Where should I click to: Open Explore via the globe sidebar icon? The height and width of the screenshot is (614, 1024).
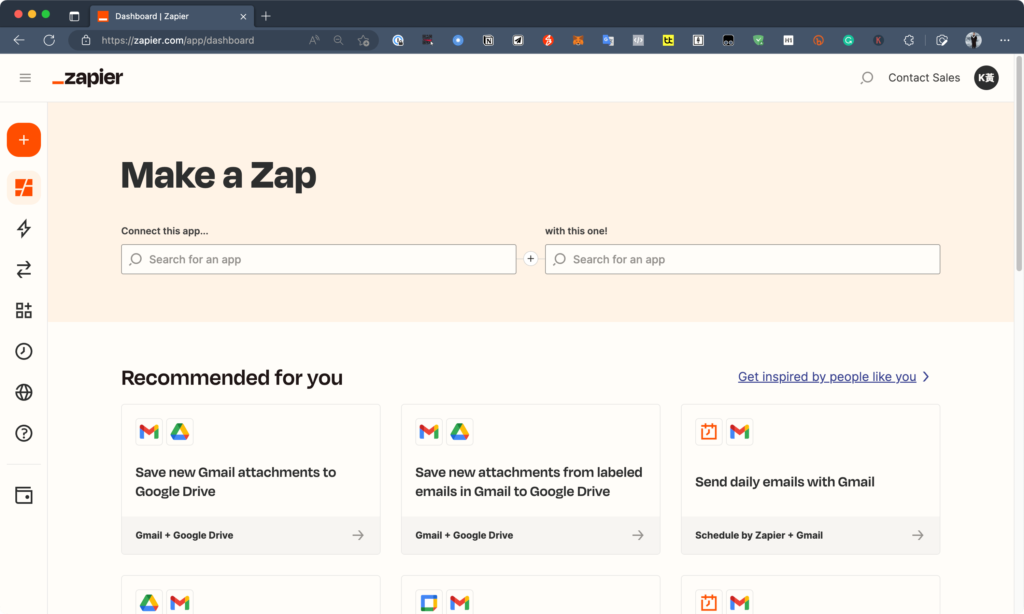coord(24,392)
